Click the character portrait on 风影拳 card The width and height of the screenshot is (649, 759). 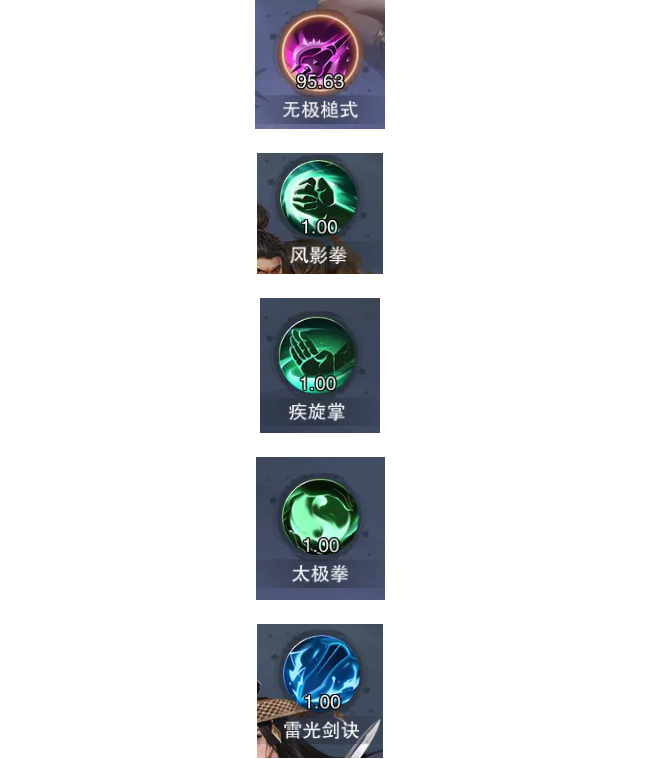271,240
